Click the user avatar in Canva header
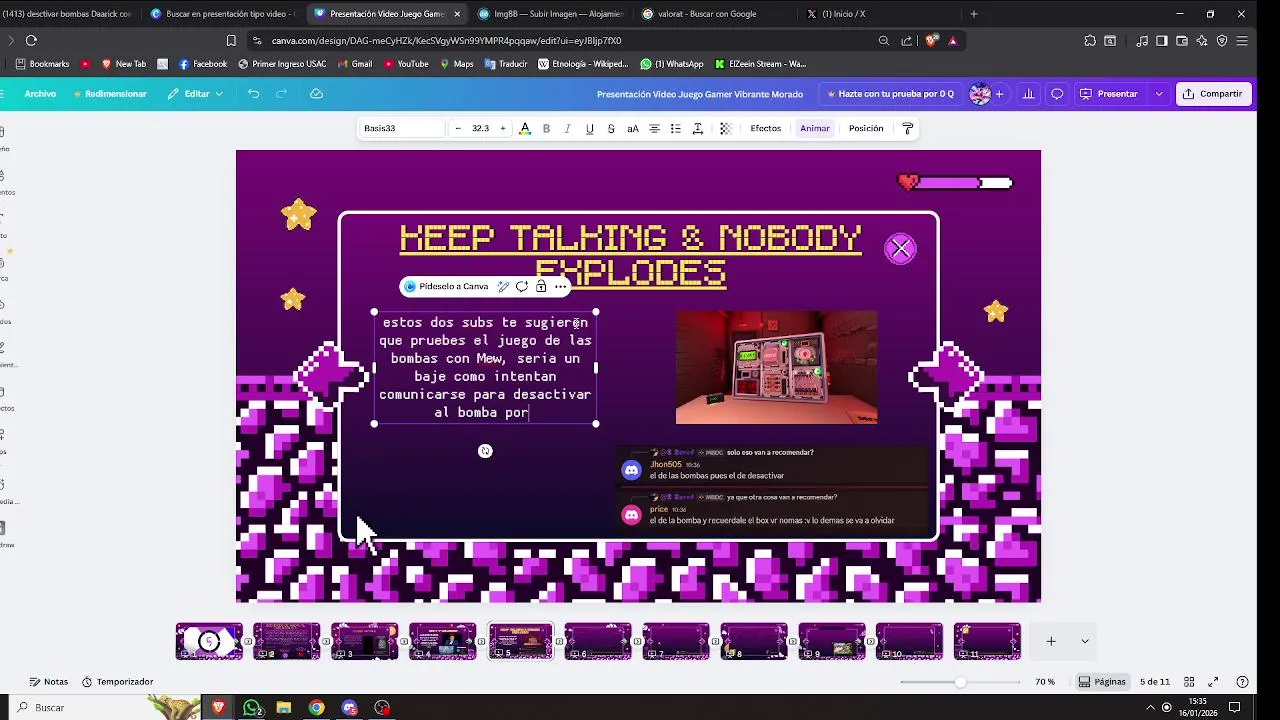The image size is (1280, 720). pos(980,94)
